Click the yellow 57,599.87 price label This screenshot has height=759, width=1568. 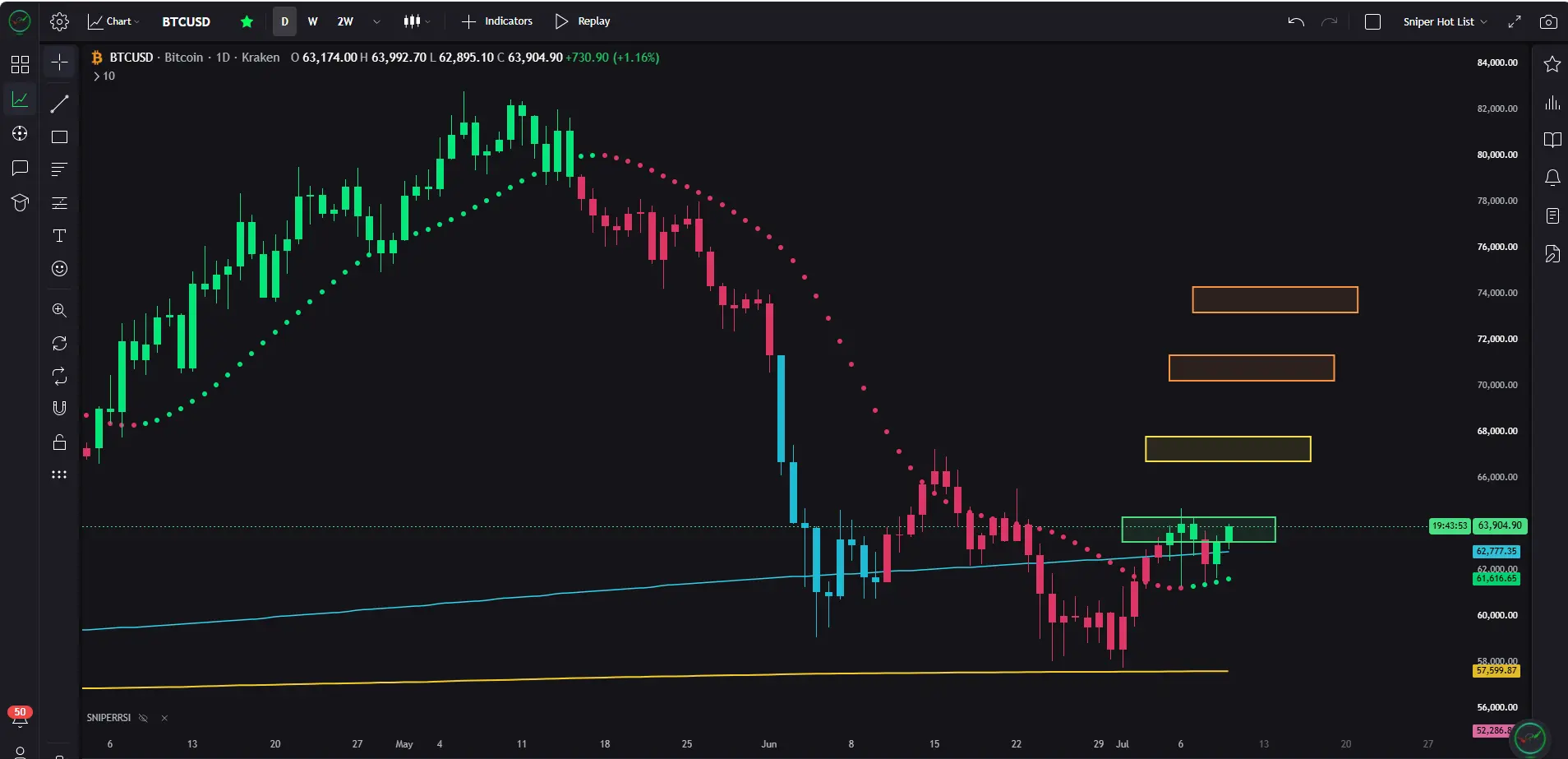(1496, 671)
